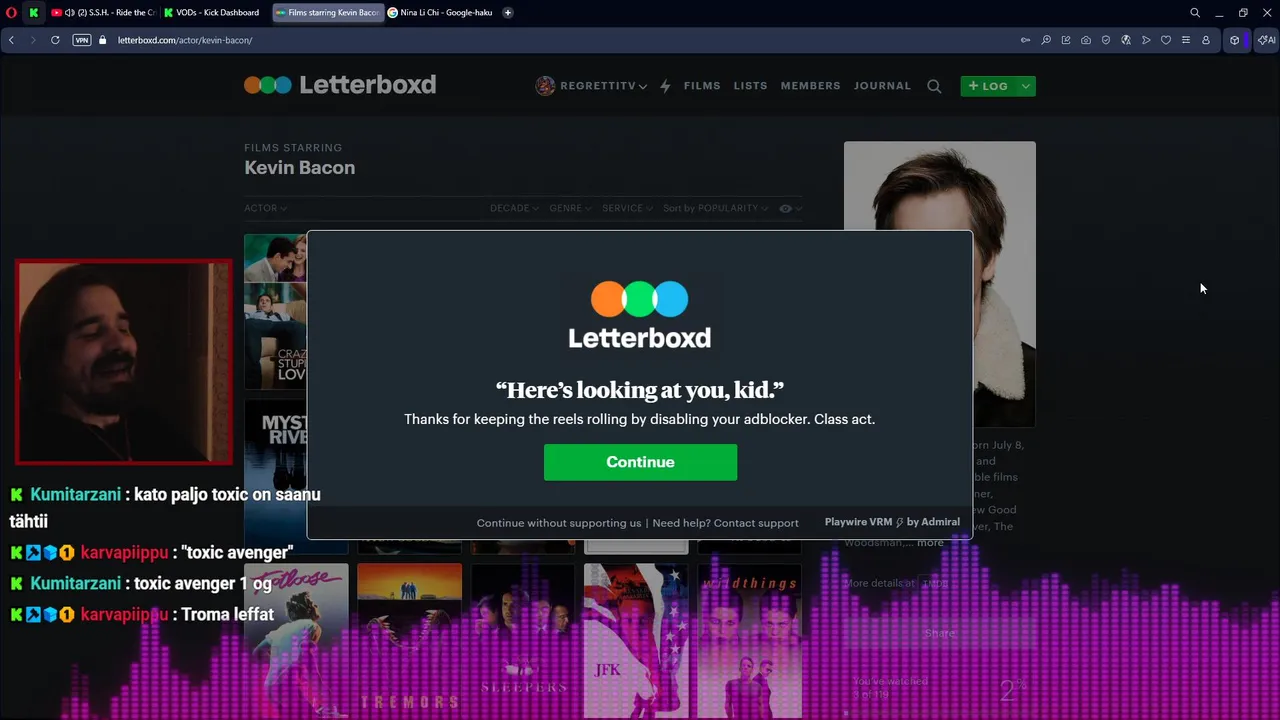Bookmark page with the heart icon
The height and width of the screenshot is (720, 1280).
(1166, 40)
